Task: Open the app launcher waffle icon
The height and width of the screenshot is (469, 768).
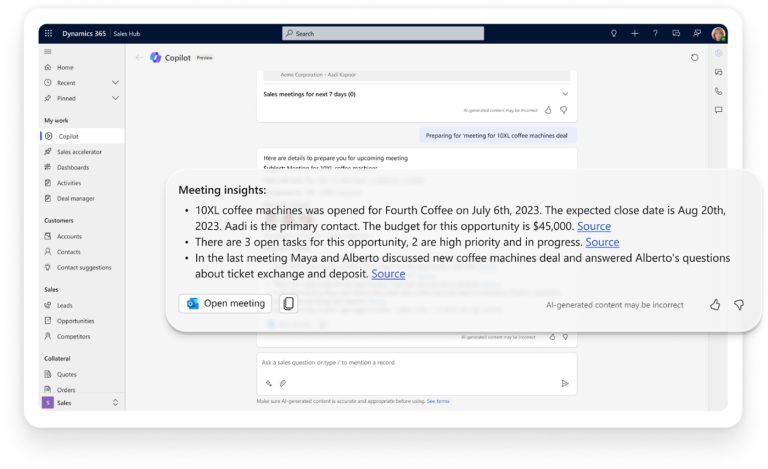Action: tap(48, 33)
